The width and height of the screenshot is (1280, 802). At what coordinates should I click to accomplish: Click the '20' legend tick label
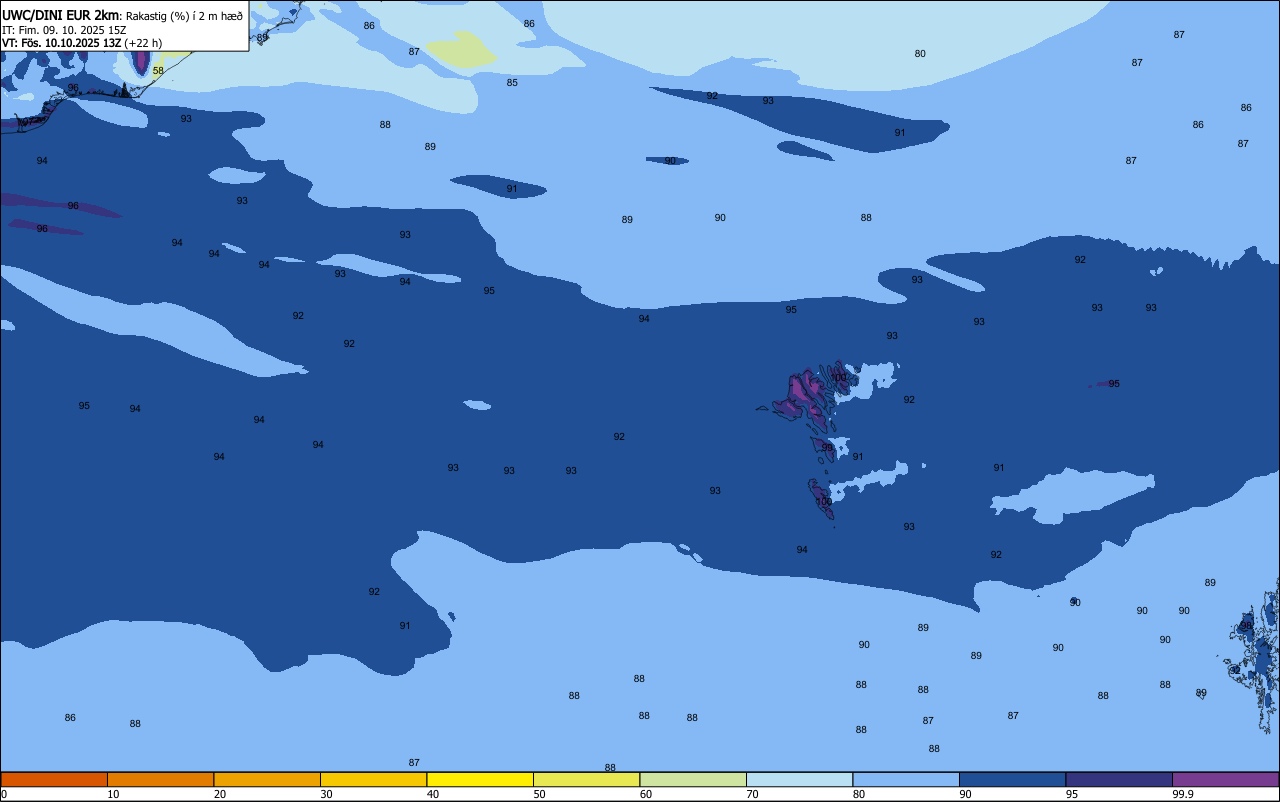220,794
